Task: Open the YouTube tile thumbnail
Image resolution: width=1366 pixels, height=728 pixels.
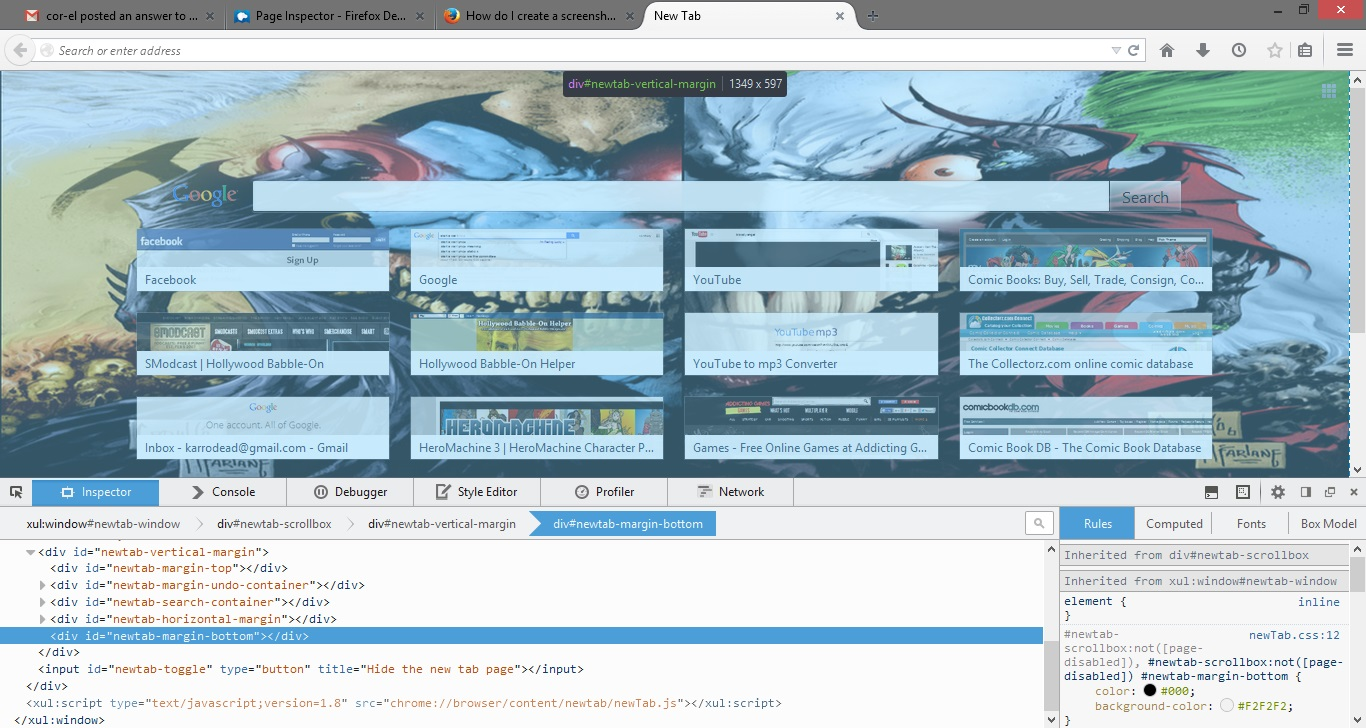Action: tap(811, 260)
